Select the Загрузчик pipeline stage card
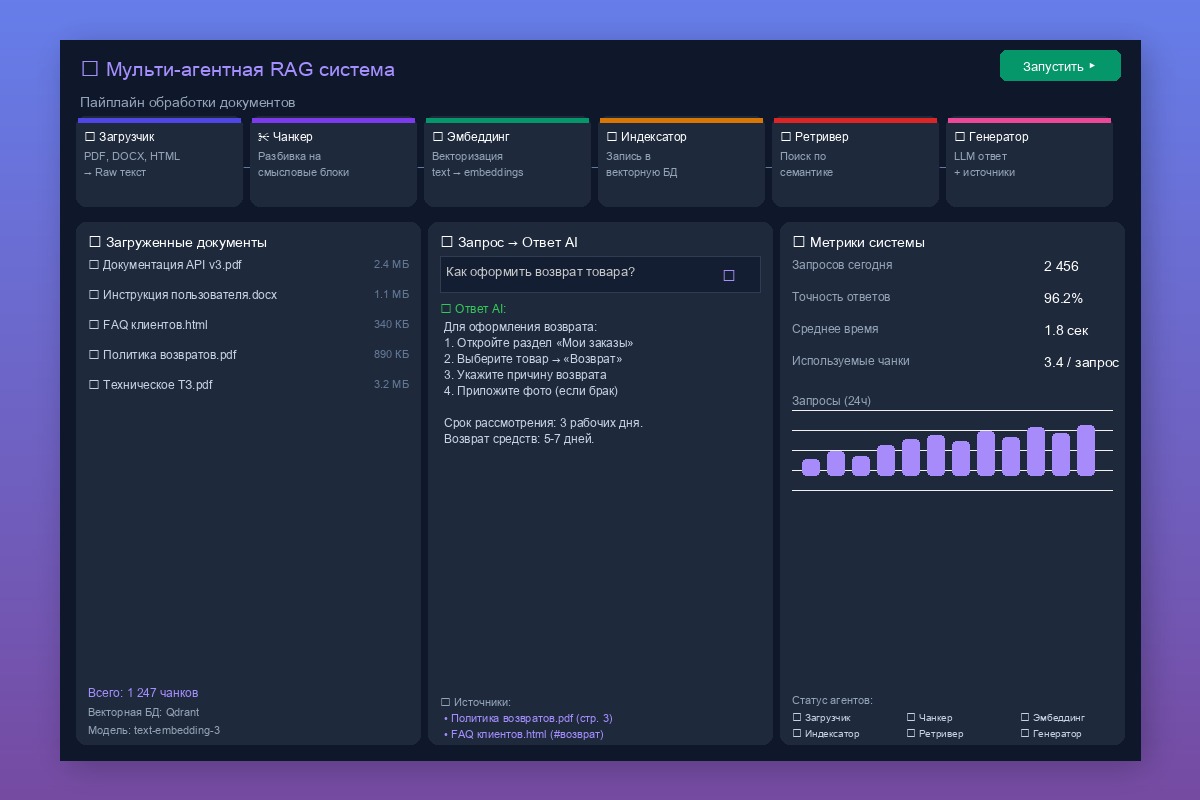 coord(159,162)
